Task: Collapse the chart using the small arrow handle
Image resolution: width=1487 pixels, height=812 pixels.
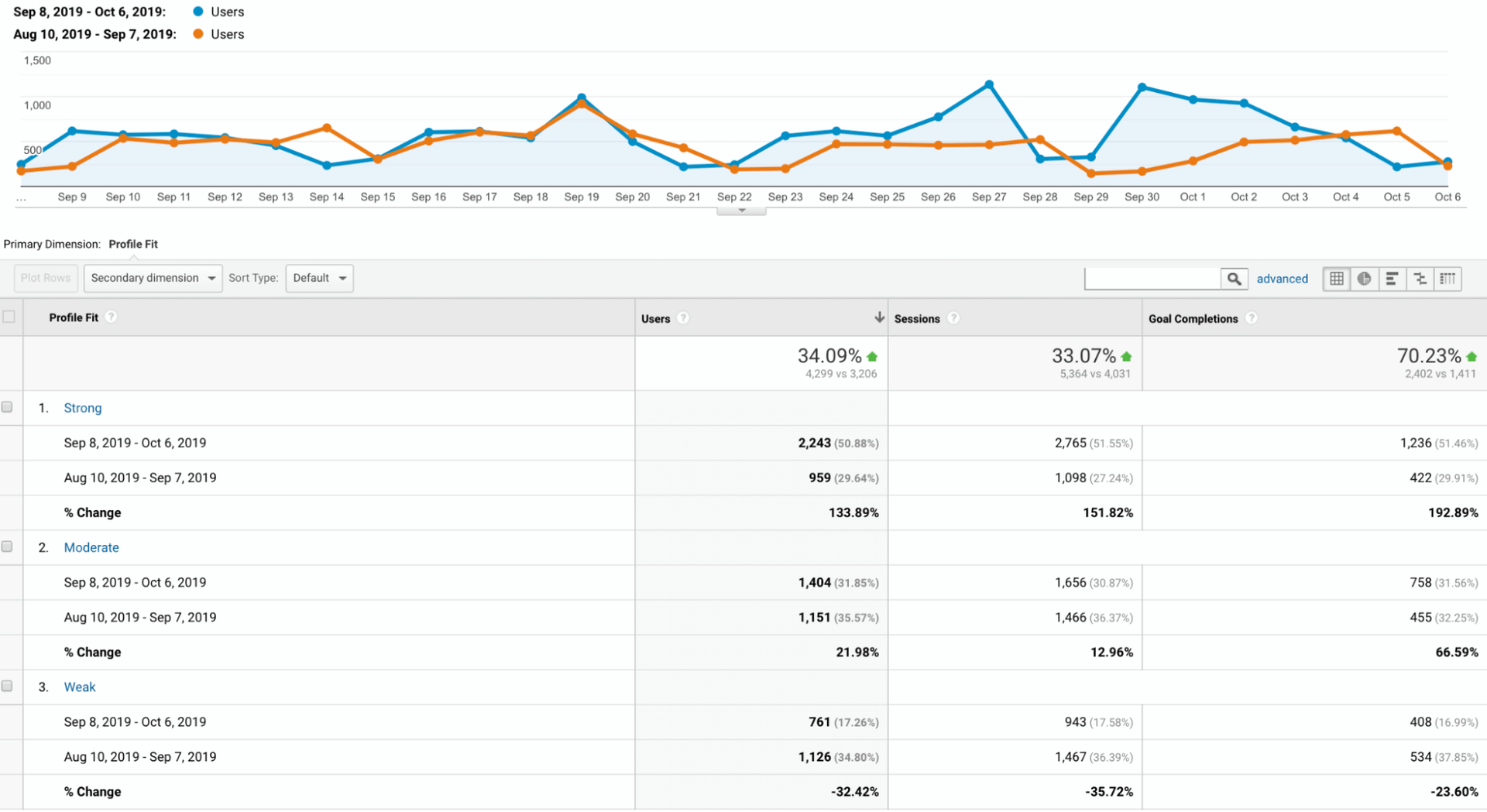Action: 741,211
